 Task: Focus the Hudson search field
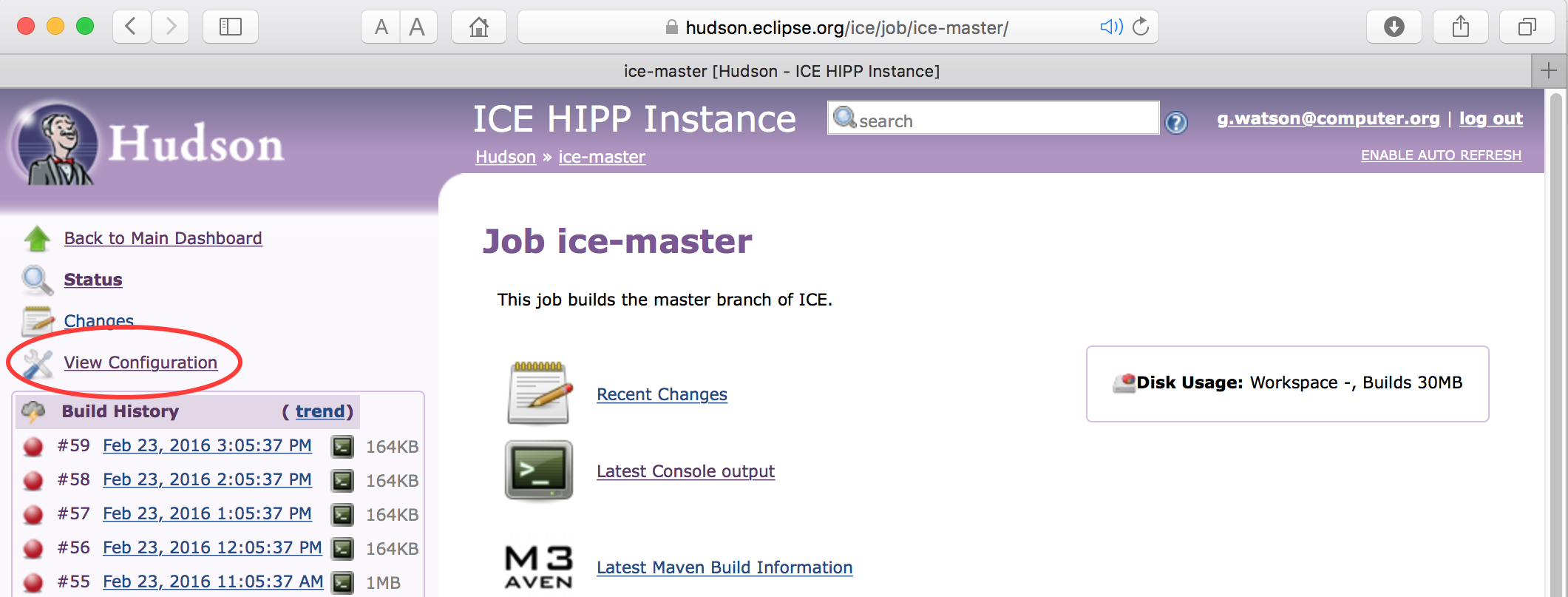[x=993, y=118]
